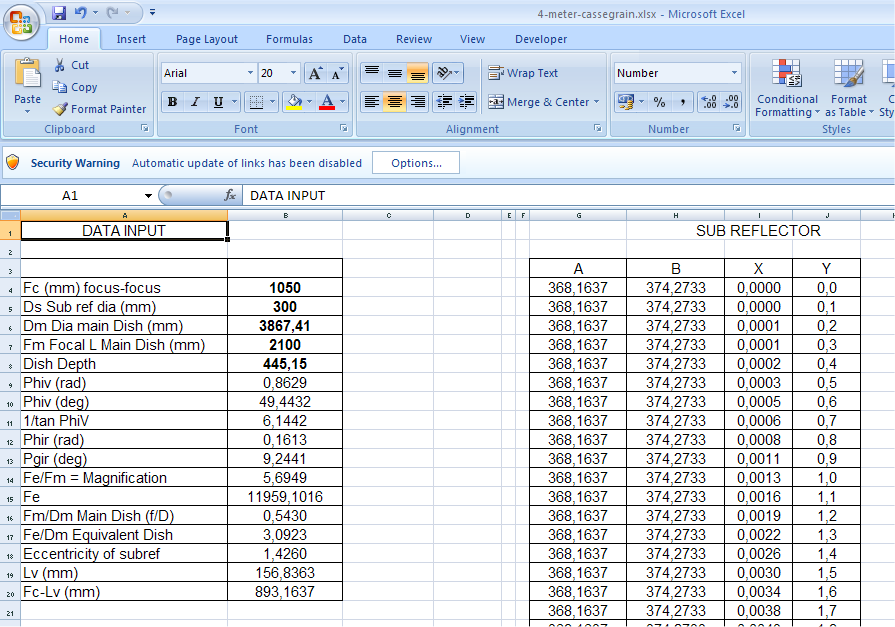895x627 pixels.
Task: Open the Formulas ribbon tab
Action: (x=289, y=39)
